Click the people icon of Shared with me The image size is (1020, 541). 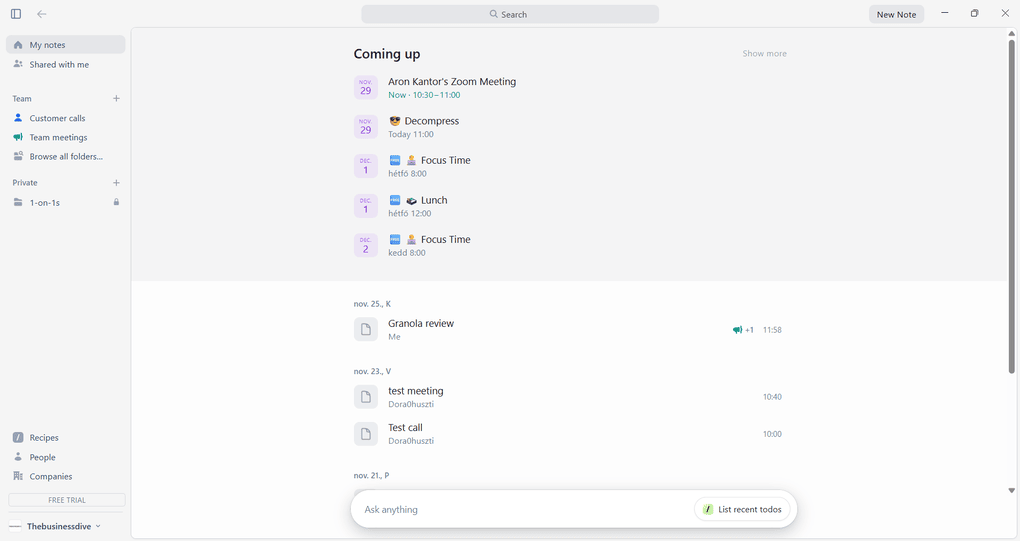[18, 64]
